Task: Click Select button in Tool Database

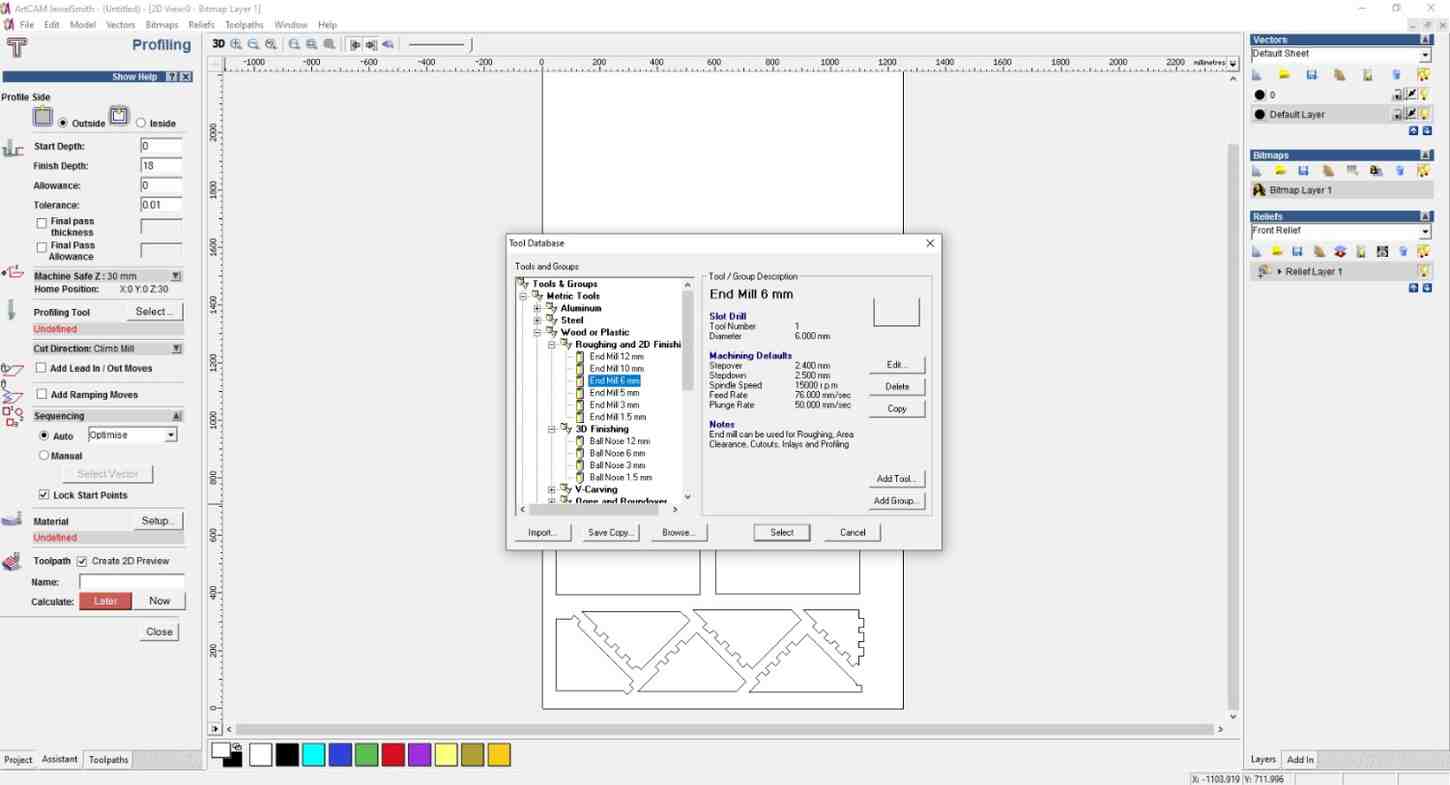Action: click(782, 532)
